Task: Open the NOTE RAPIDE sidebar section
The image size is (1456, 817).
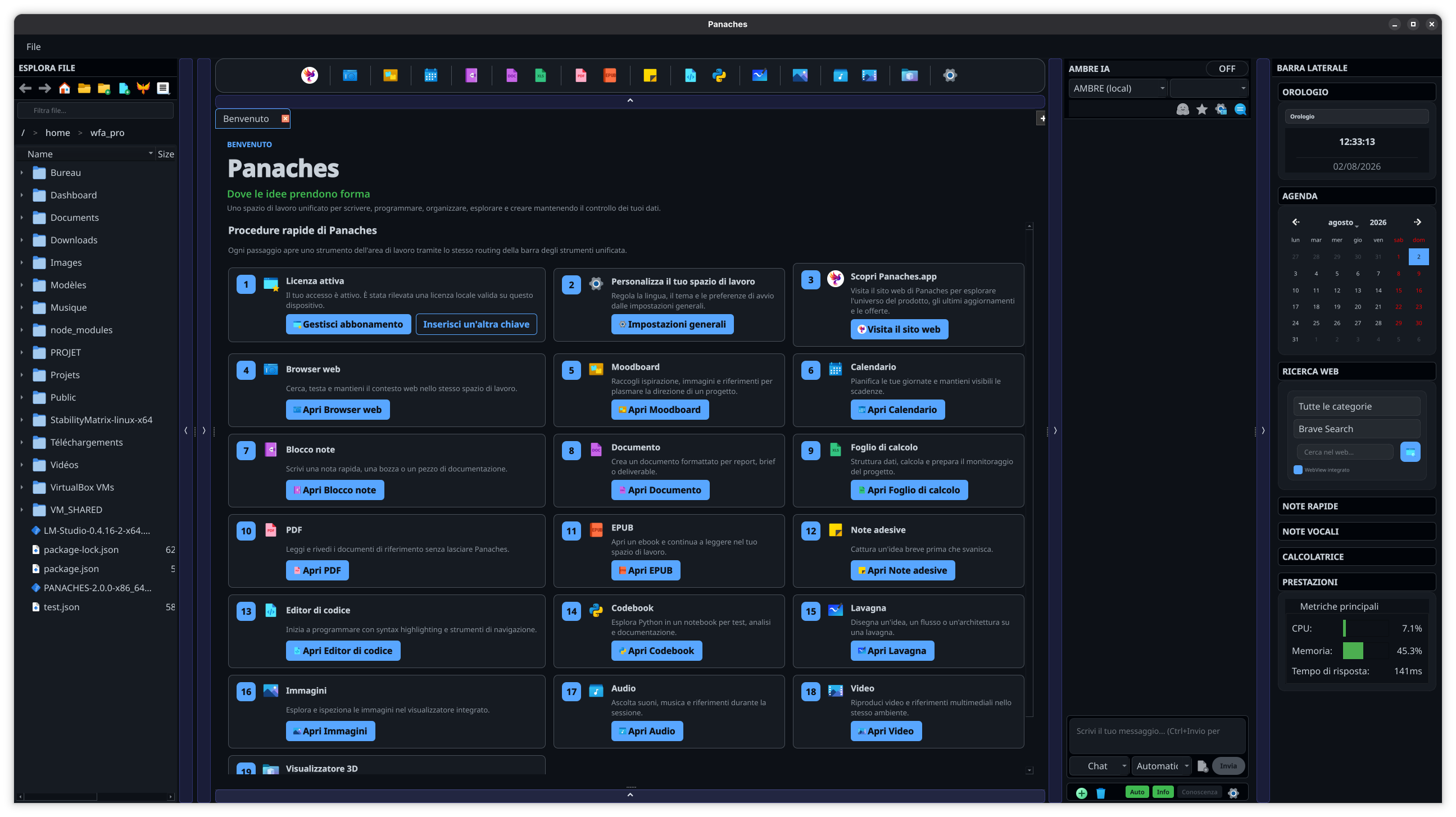Action: pyautogui.click(x=1356, y=506)
